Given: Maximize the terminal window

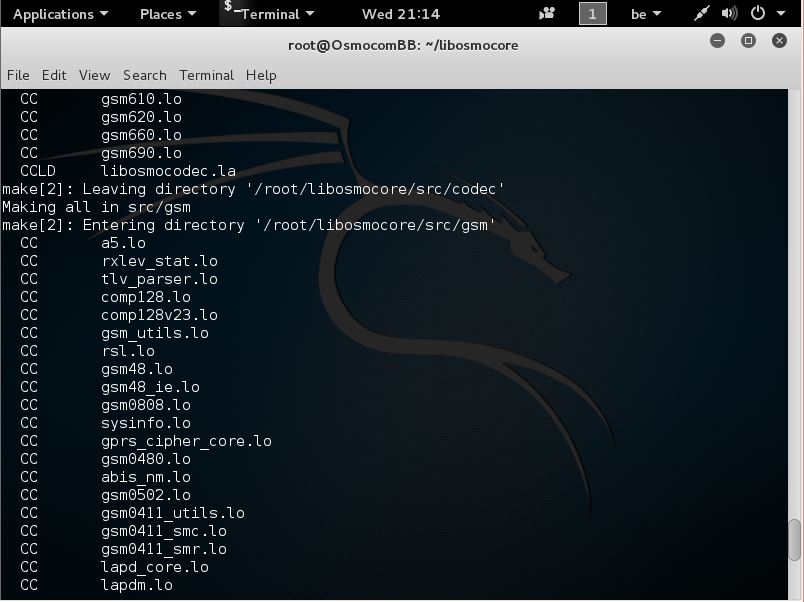Looking at the screenshot, I should pos(748,41).
